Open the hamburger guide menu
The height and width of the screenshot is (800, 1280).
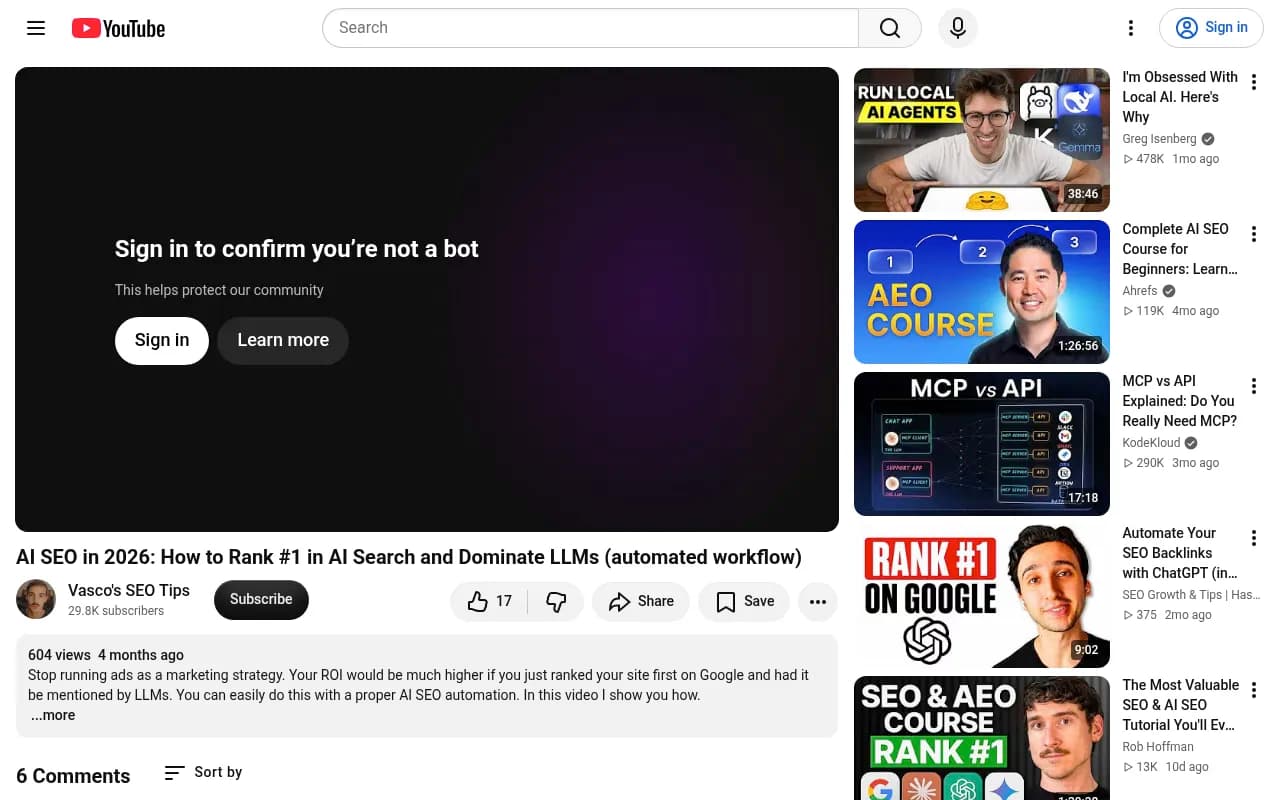tap(36, 28)
